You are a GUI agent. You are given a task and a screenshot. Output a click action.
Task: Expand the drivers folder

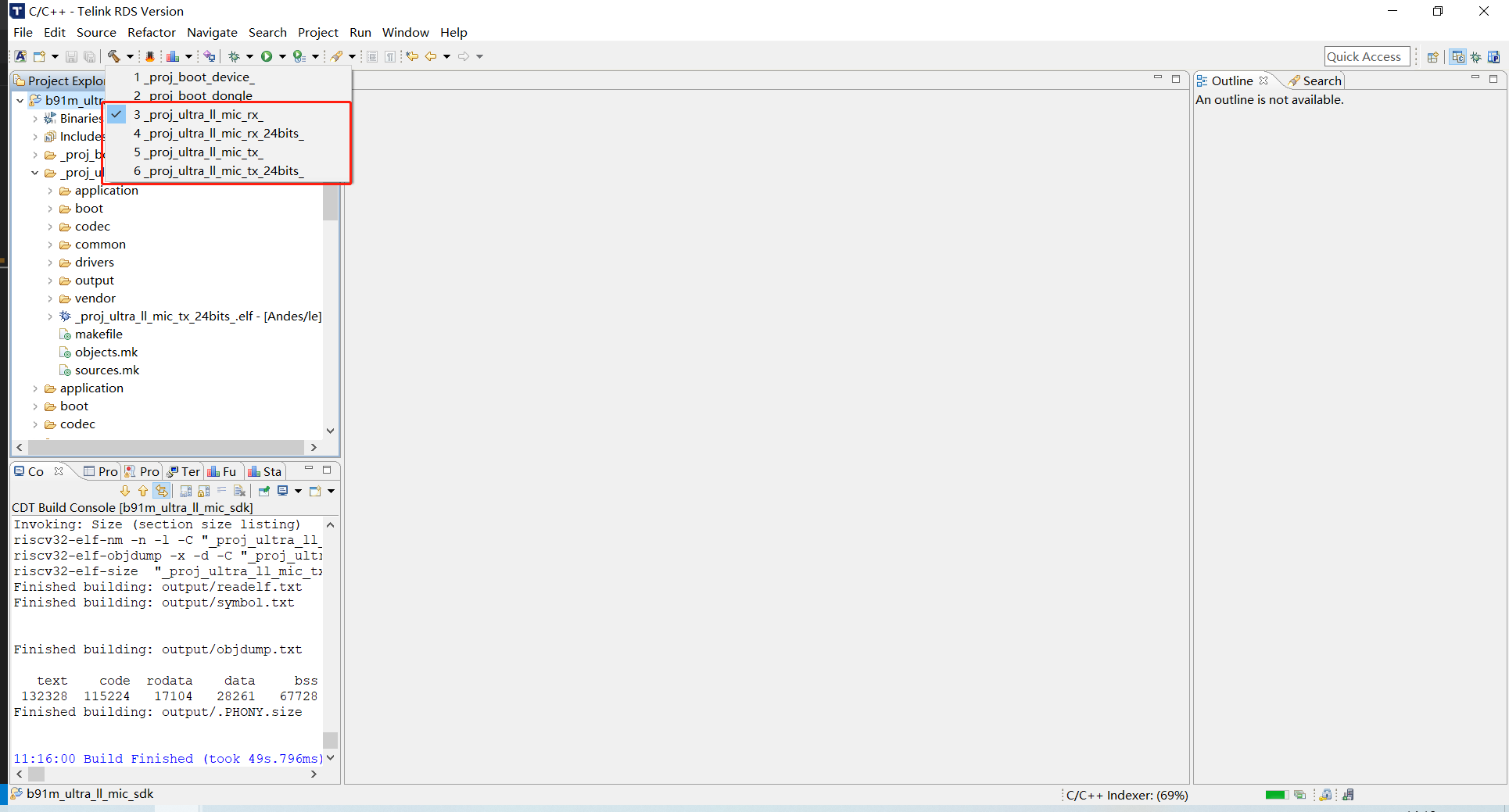50,262
